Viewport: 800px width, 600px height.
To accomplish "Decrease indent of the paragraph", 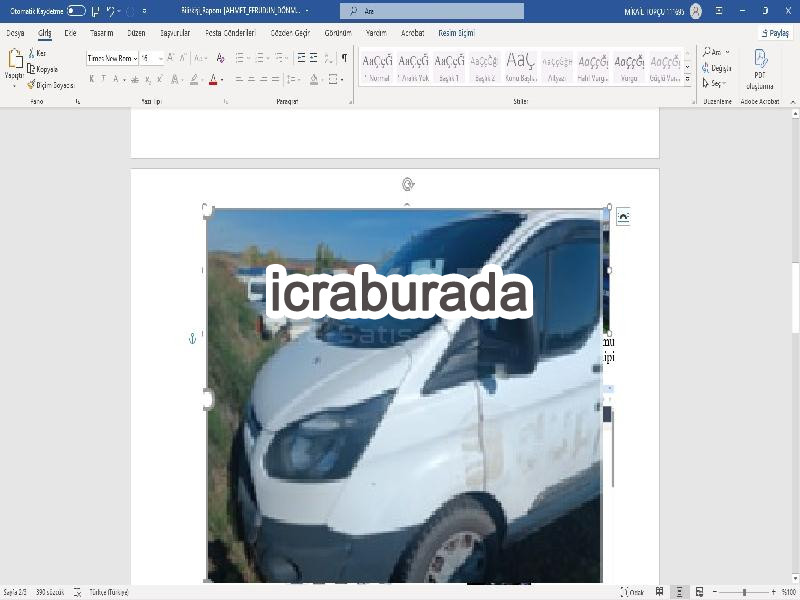I will pyautogui.click(x=301, y=58).
